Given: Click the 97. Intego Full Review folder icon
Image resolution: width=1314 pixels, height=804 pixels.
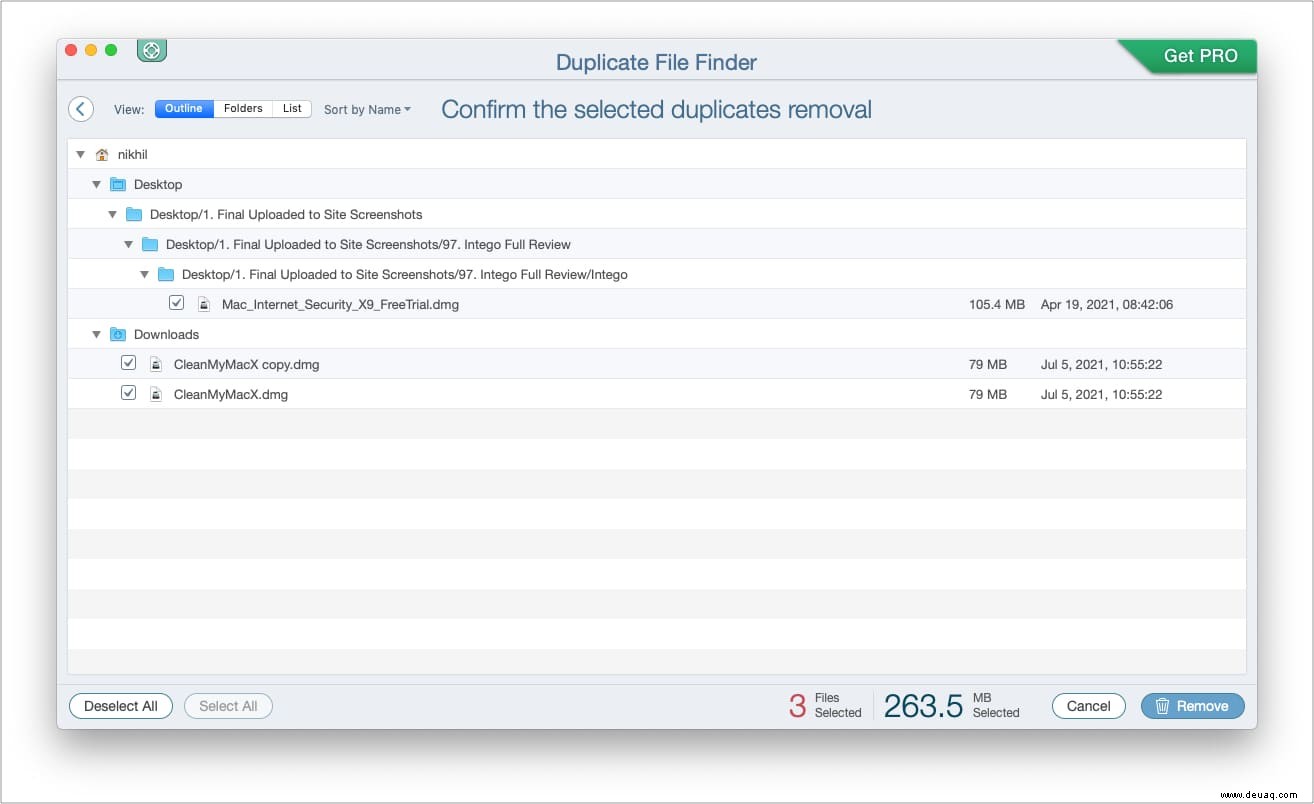Looking at the screenshot, I should point(150,245).
